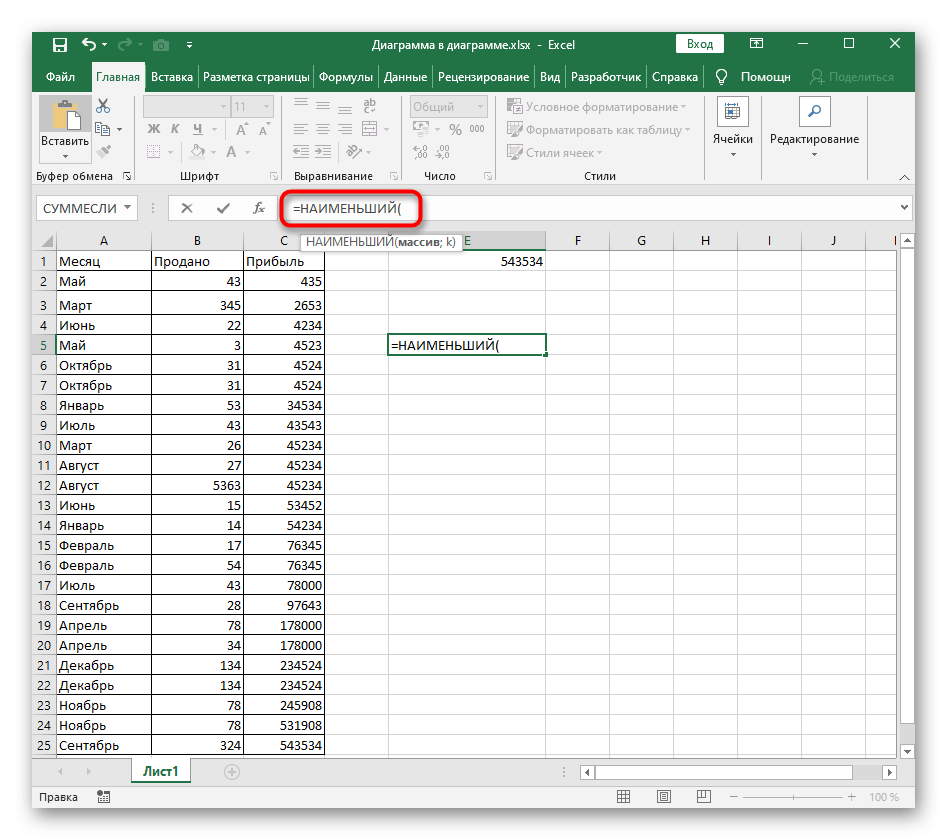947x840 pixels.
Task: Switch to Page Layout view icon
Action: [x=664, y=797]
